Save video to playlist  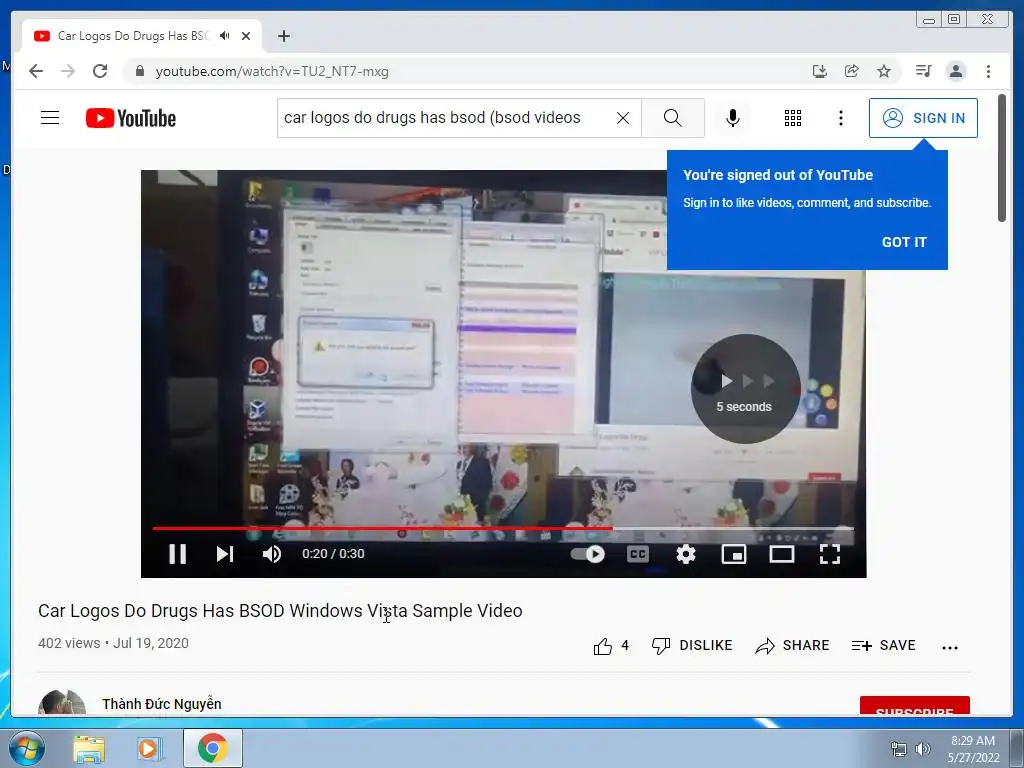884,646
